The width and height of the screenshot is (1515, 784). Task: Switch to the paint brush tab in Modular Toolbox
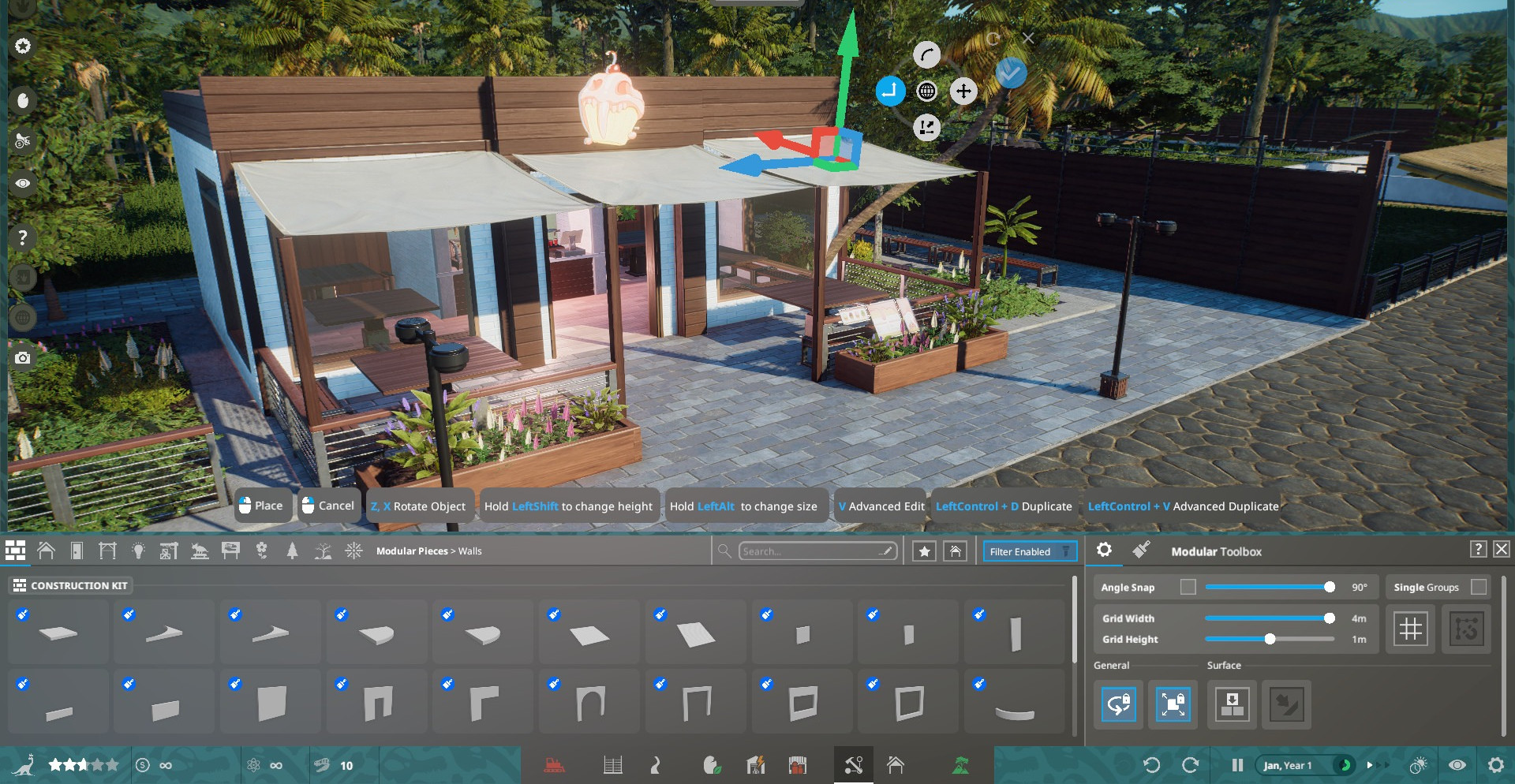tap(1141, 551)
